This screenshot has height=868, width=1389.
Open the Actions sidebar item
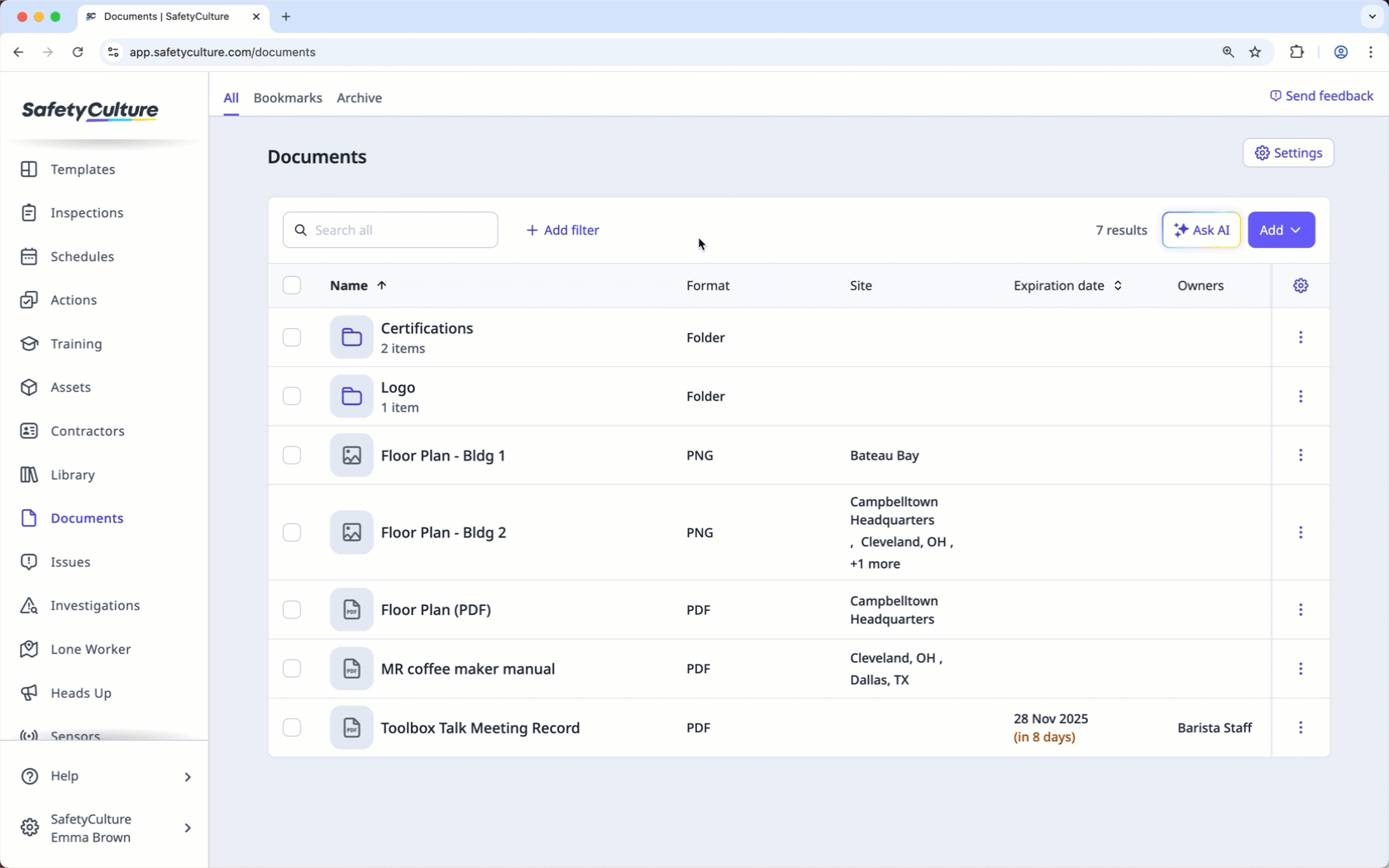[73, 300]
